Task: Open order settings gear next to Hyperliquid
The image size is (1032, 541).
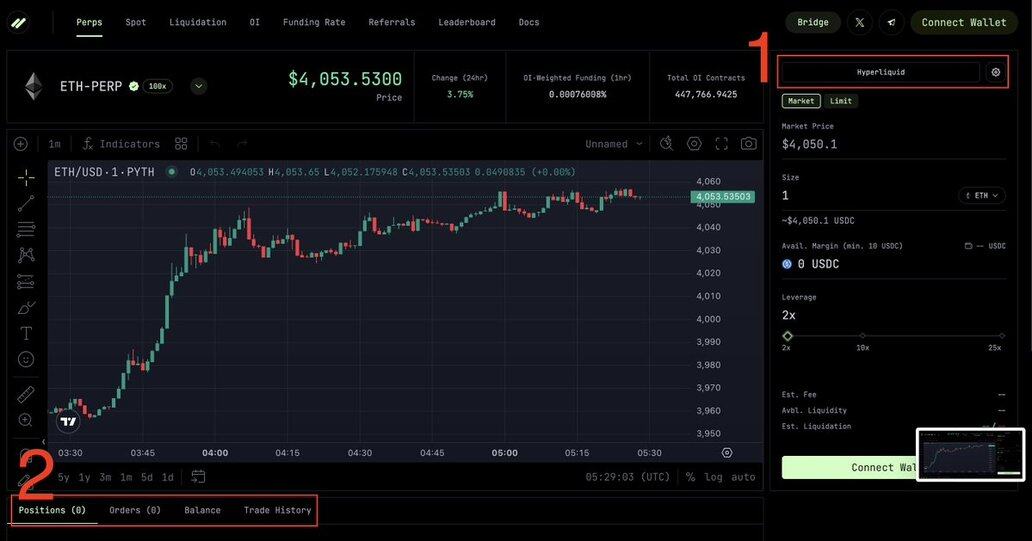Action: pyautogui.click(x=995, y=72)
